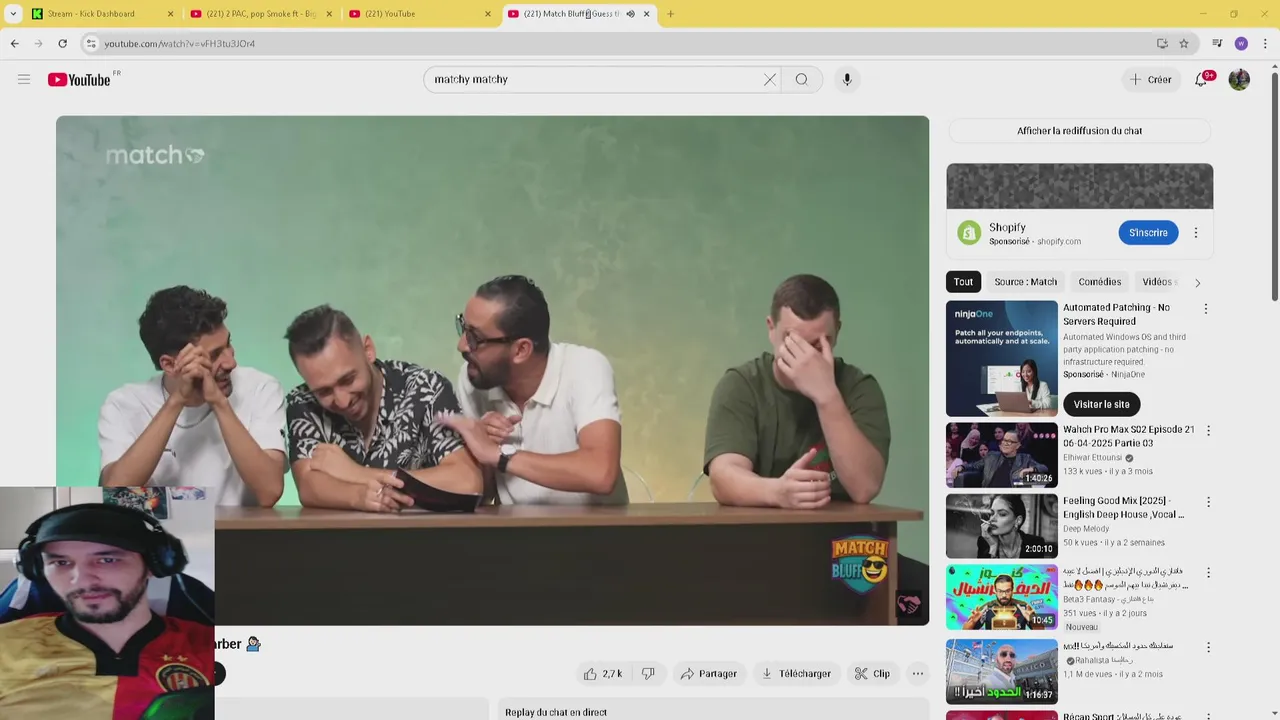This screenshot has width=1280, height=720.
Task: Click the video player to pause
Action: click(x=492, y=371)
